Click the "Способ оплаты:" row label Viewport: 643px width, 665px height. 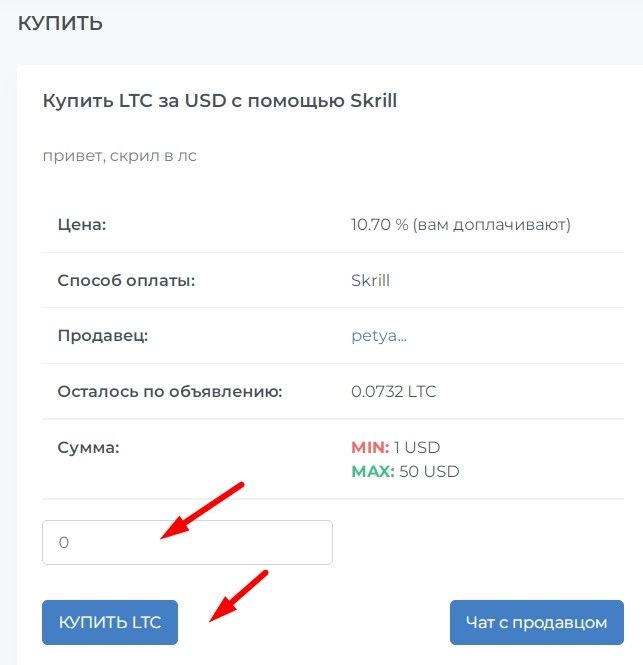coord(126,280)
